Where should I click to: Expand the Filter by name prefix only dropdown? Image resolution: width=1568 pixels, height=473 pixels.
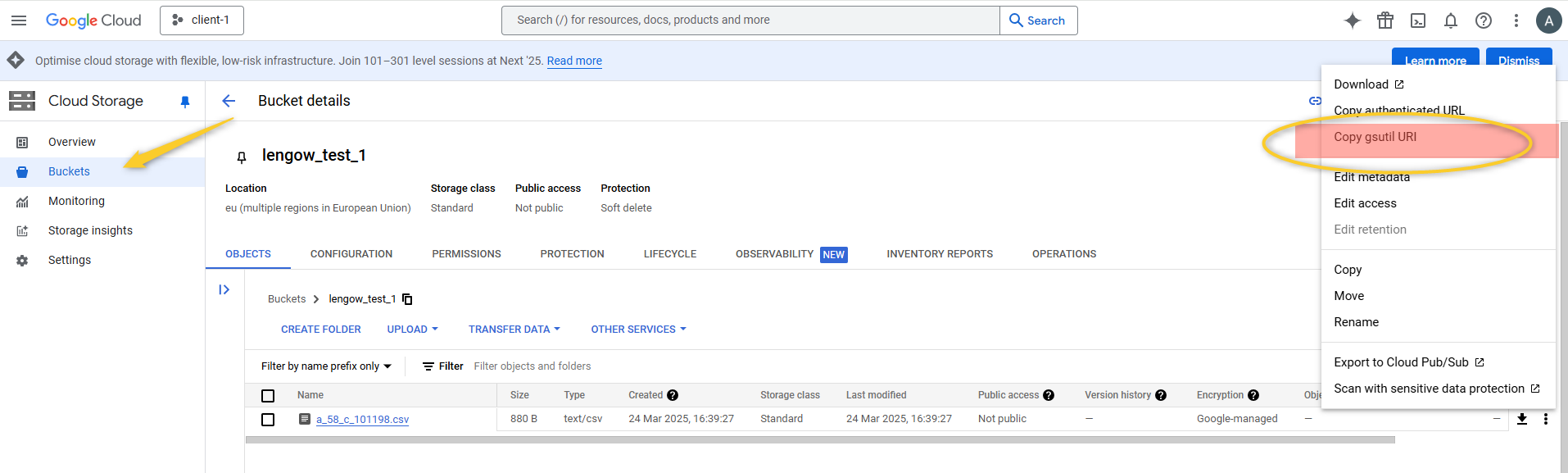tap(326, 366)
